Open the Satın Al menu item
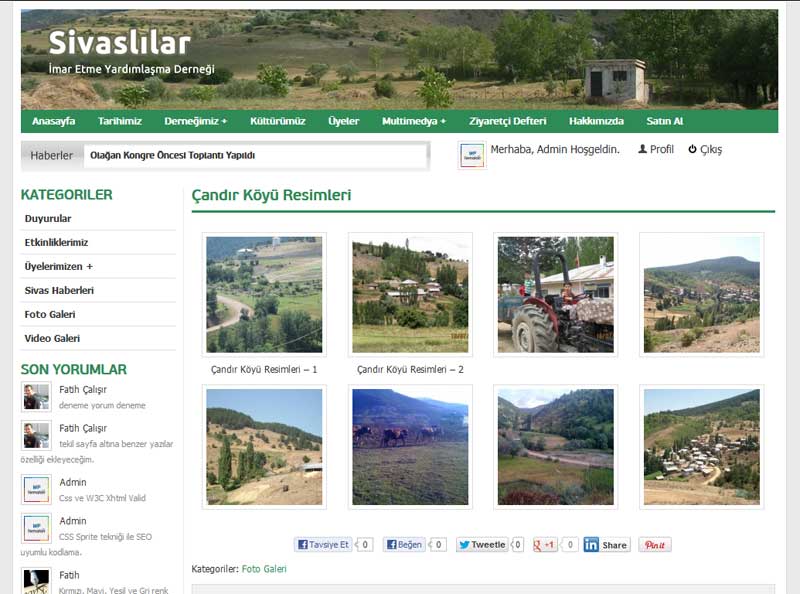Screen dimensions: 800x594 coord(664,121)
